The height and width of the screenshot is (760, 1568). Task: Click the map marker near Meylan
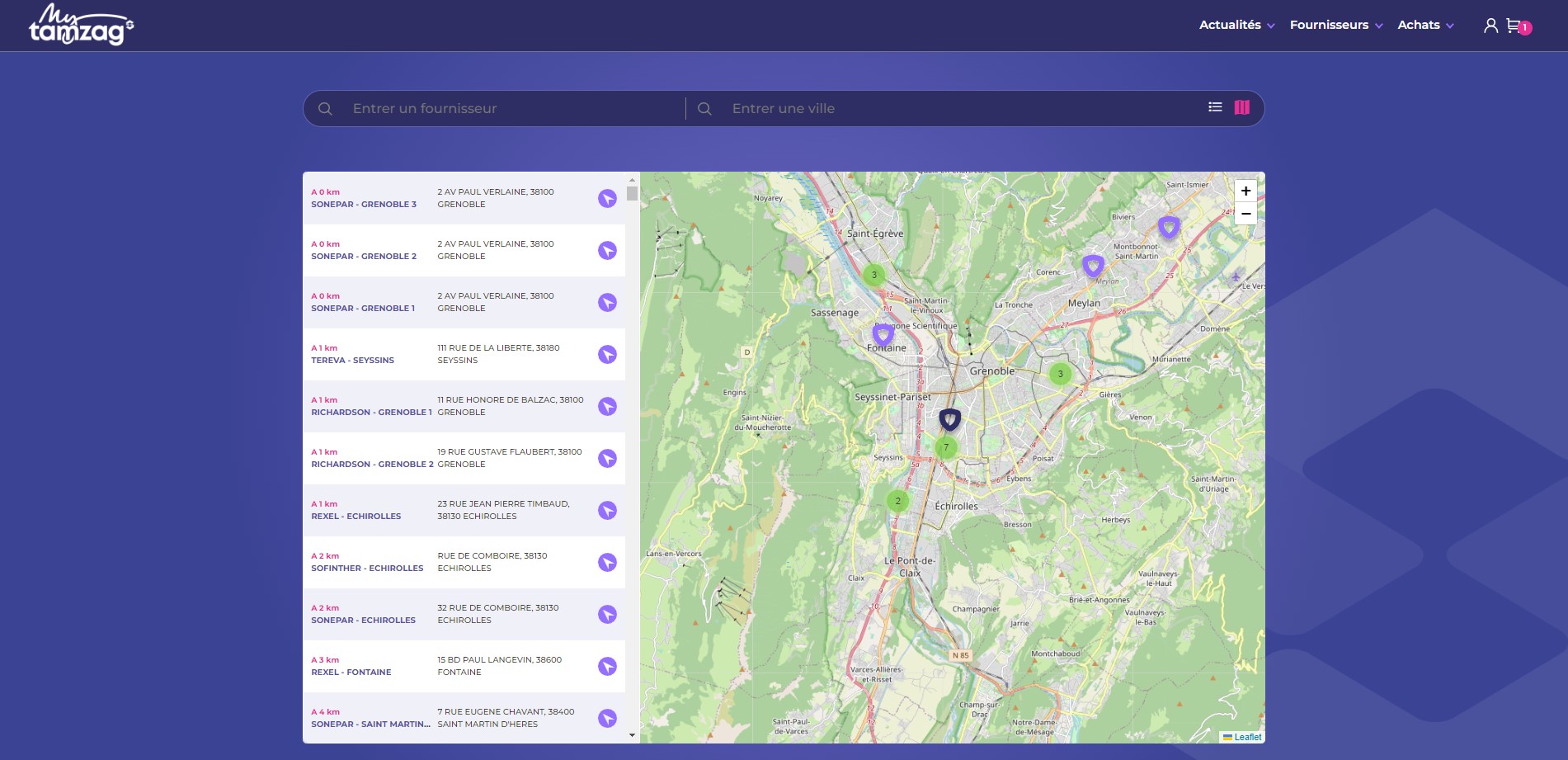(1093, 266)
